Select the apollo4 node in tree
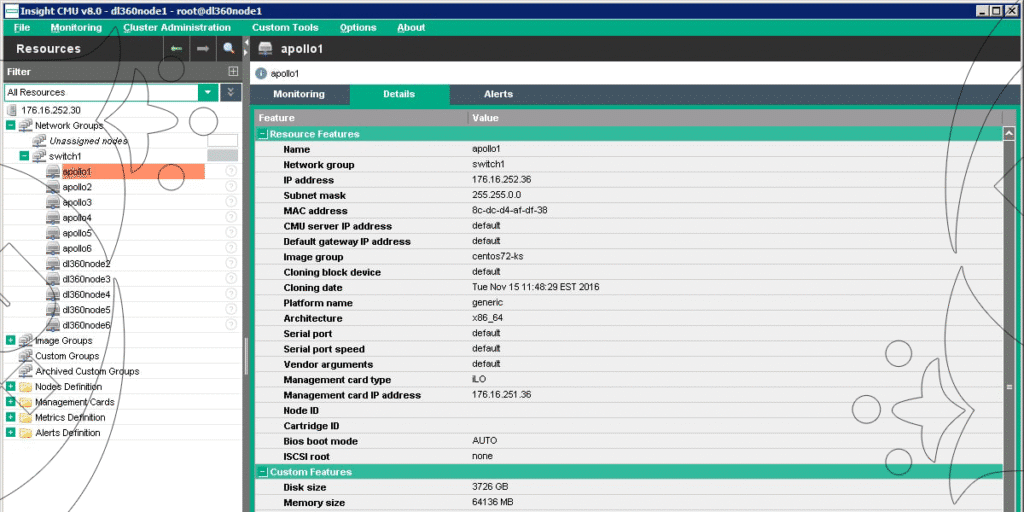Viewport: 1024px width, 512px height. (x=77, y=218)
